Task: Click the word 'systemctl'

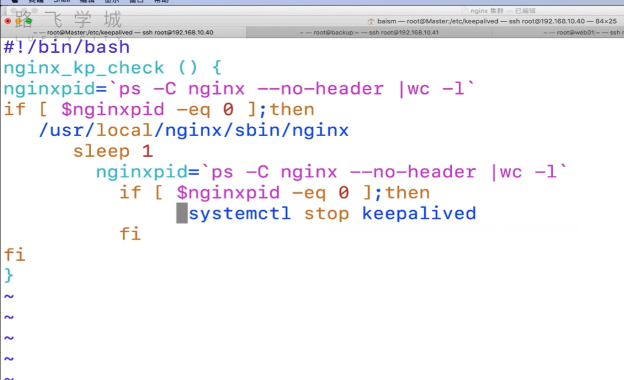Action: [240, 213]
